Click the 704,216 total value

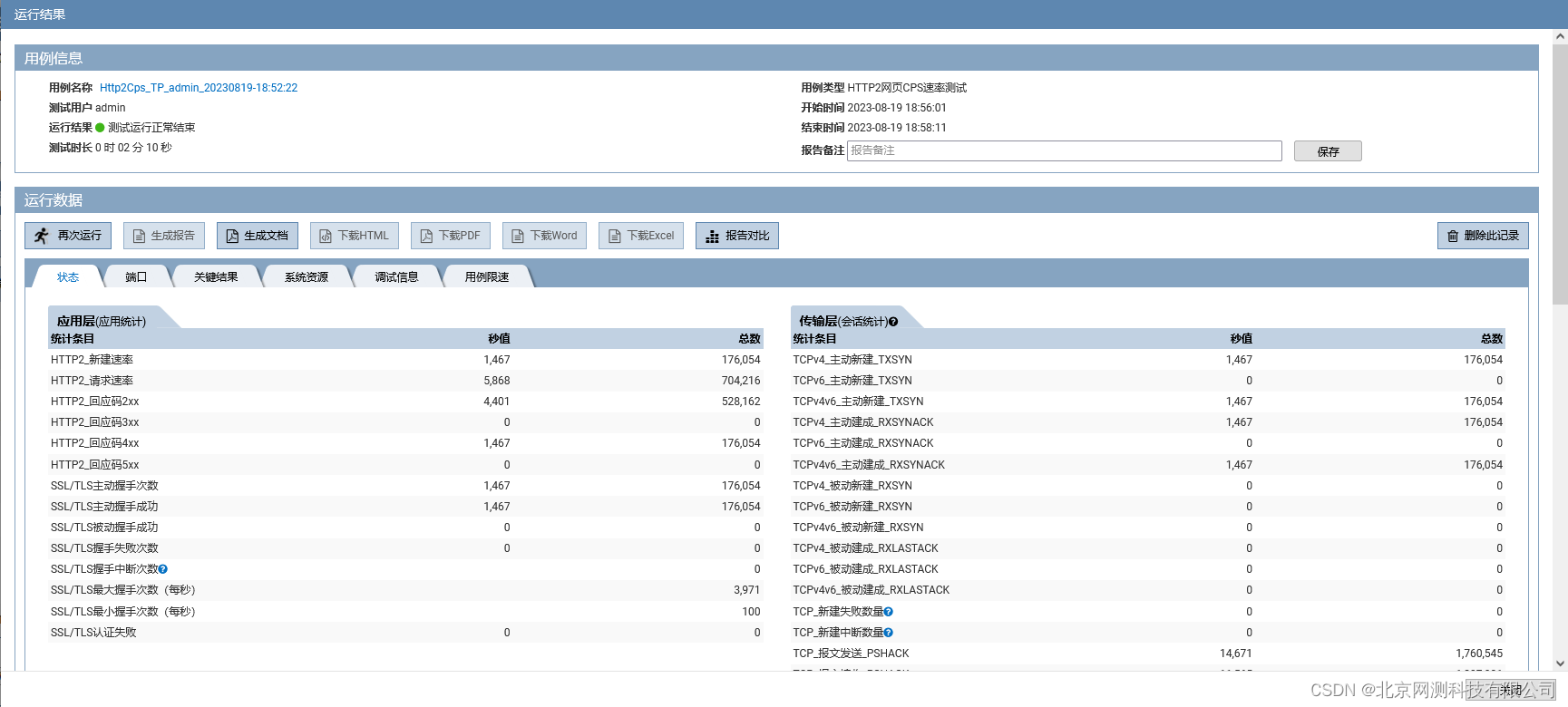point(741,381)
